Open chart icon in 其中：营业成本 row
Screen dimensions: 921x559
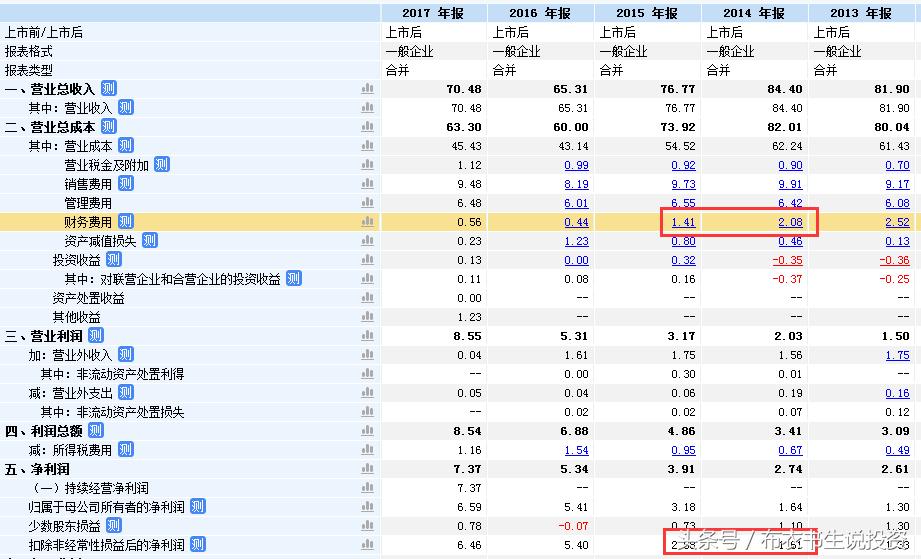click(367, 145)
